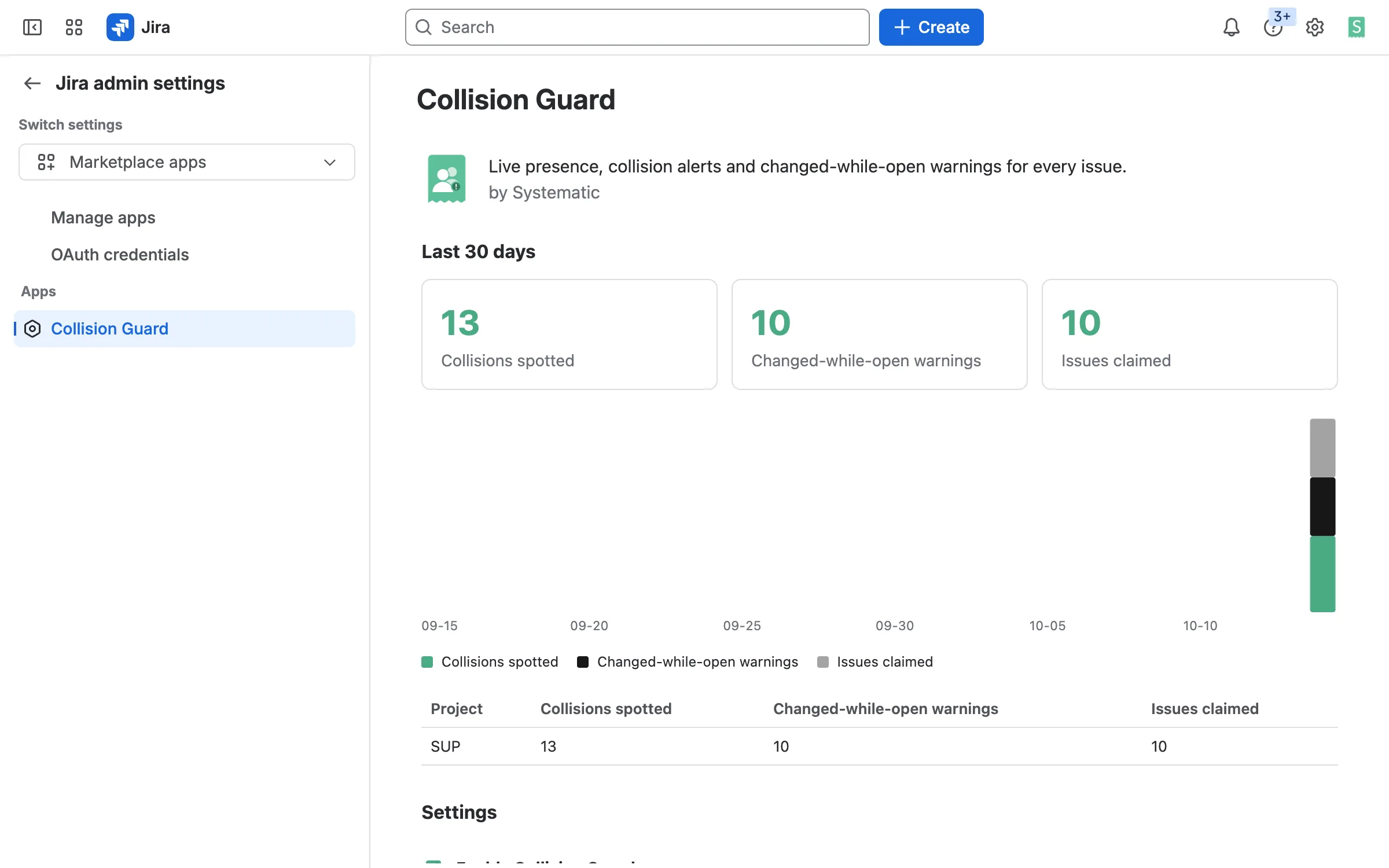Open Manage apps

[x=103, y=218]
